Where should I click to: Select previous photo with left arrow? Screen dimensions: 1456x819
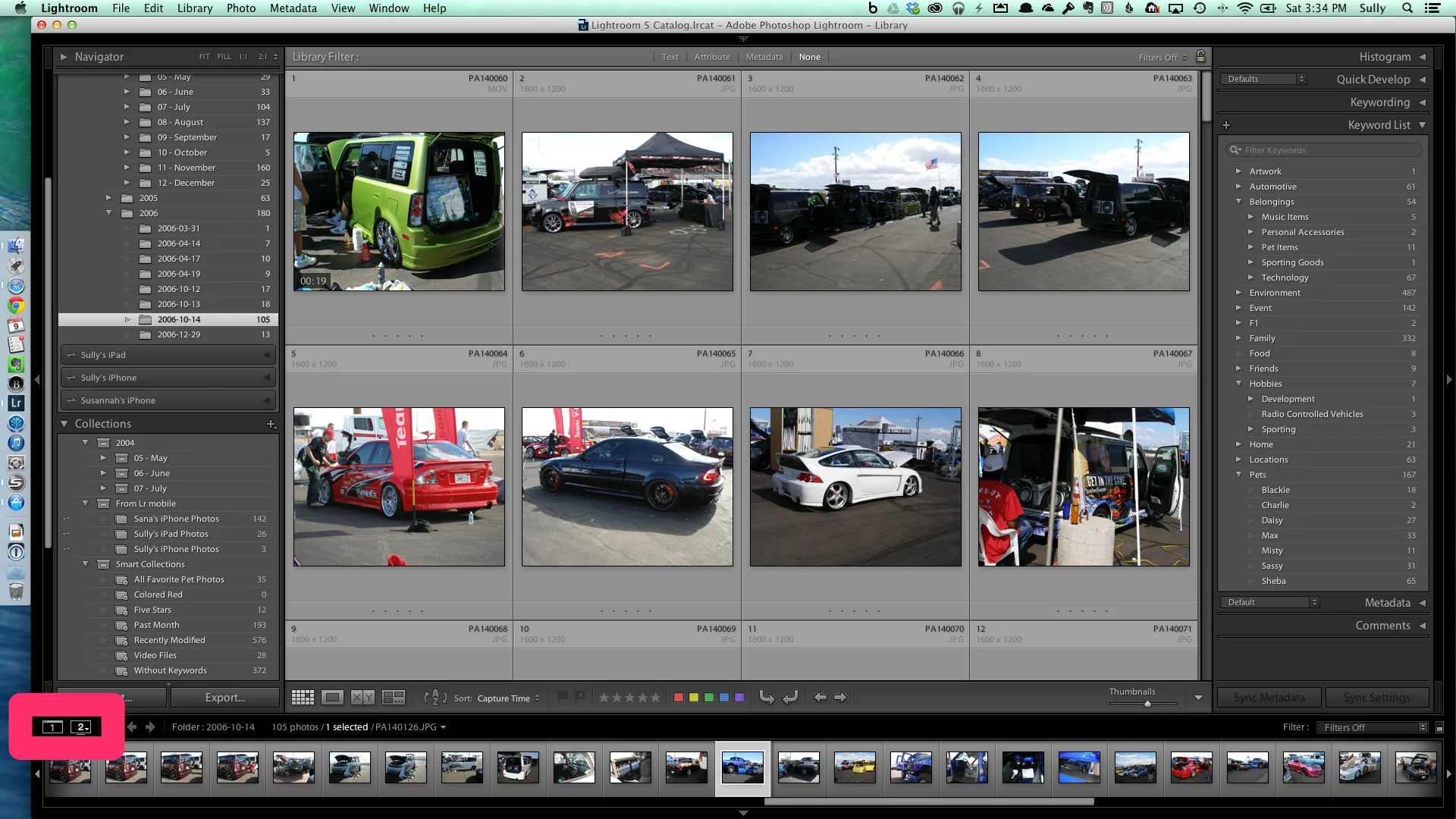tap(820, 697)
